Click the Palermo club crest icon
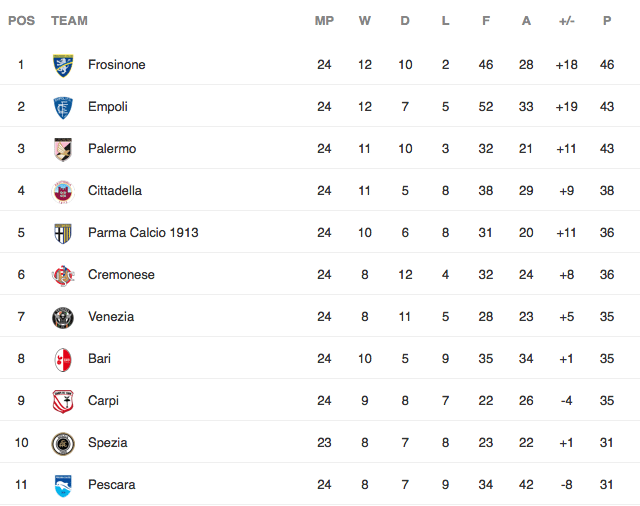This screenshot has width=640, height=506. (63, 149)
